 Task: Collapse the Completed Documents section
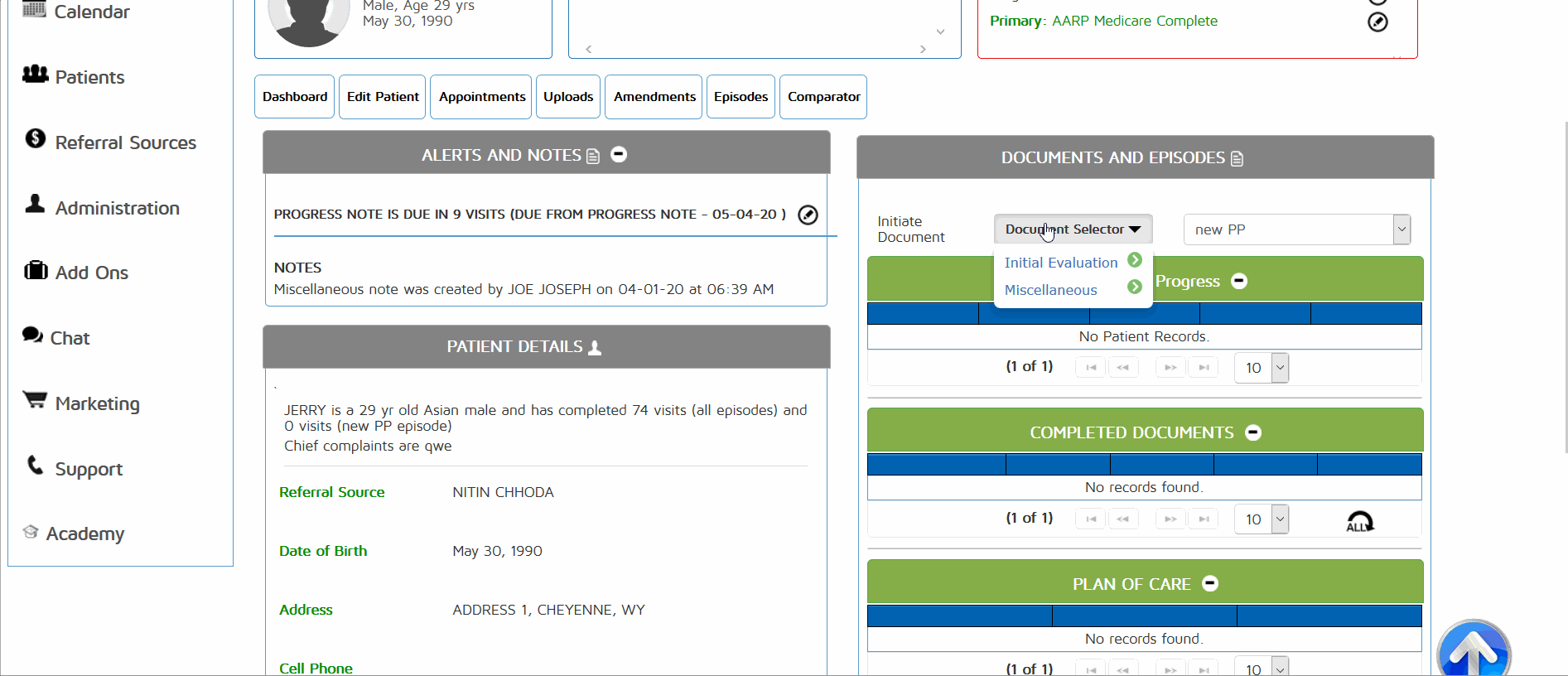(x=1253, y=432)
